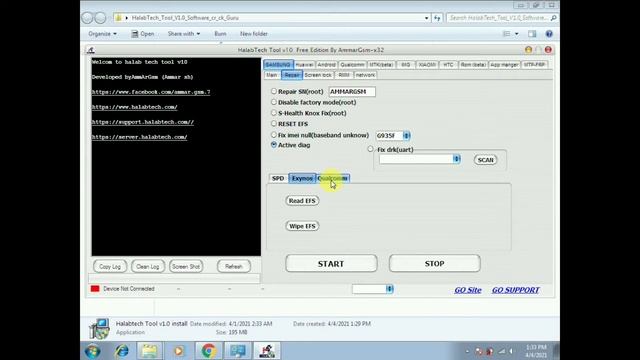Screen dimensions: 640x360
Task: Click the SCAN button
Action: click(x=485, y=160)
